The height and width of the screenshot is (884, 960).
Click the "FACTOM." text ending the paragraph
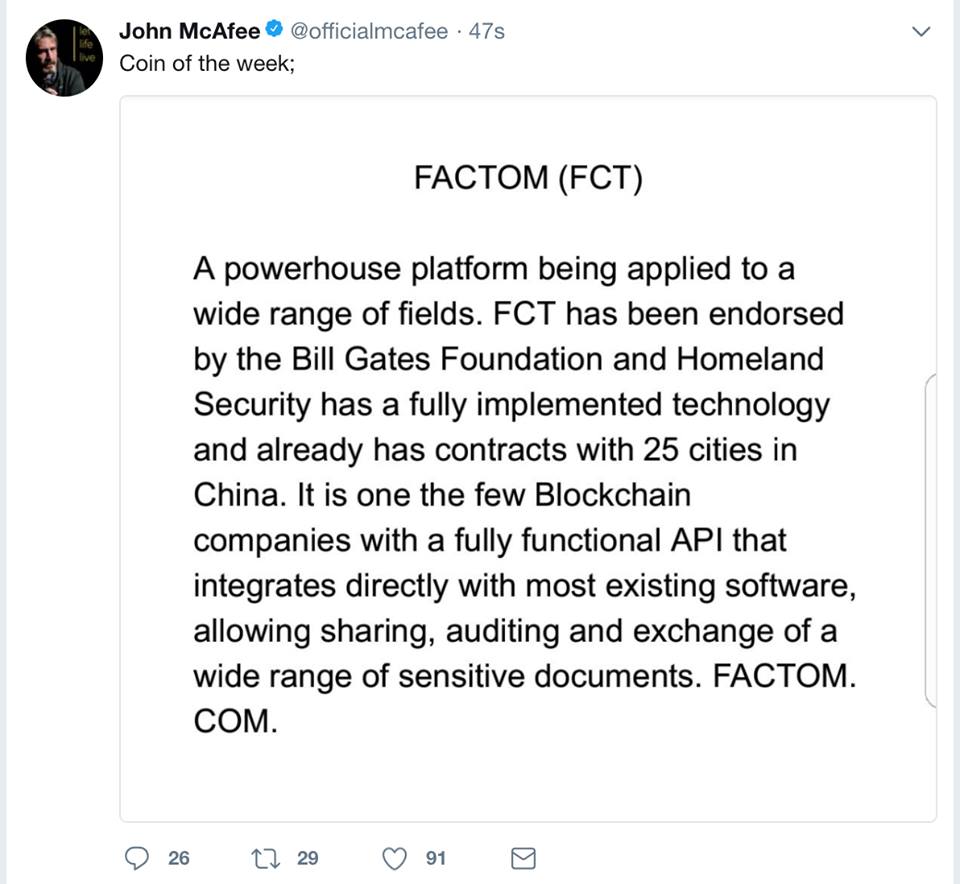784,676
